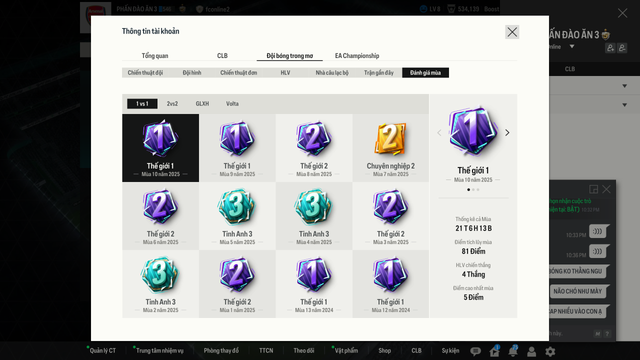This screenshot has height=360, width=640.
Task: Open Quản lý CT in bottom bar
Action: click(102, 351)
